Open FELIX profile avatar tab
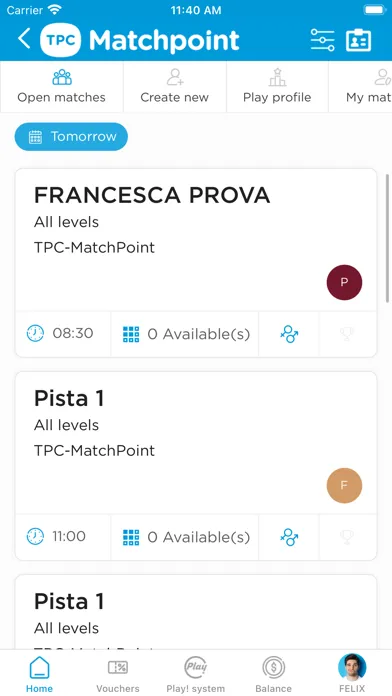Viewport: 392px width, 696px height. [352, 674]
